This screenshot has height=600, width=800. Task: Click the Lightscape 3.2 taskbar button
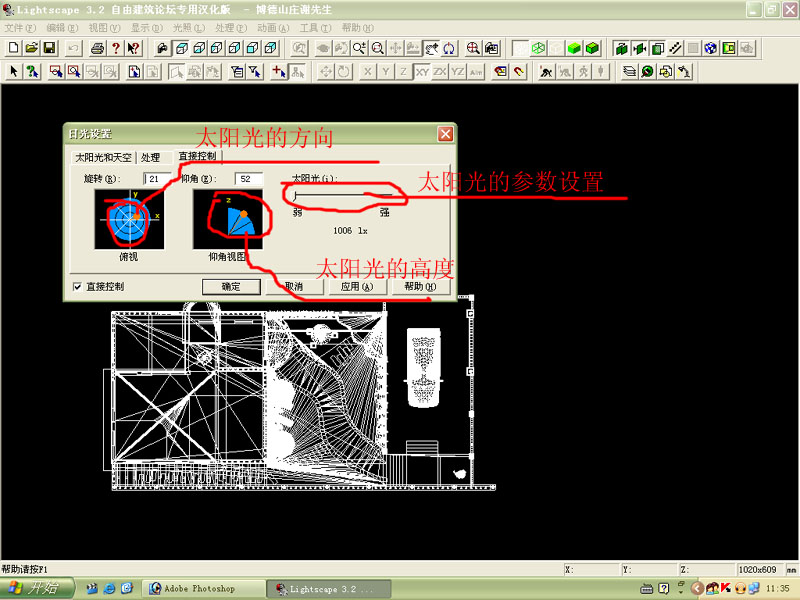pyautogui.click(x=329, y=589)
